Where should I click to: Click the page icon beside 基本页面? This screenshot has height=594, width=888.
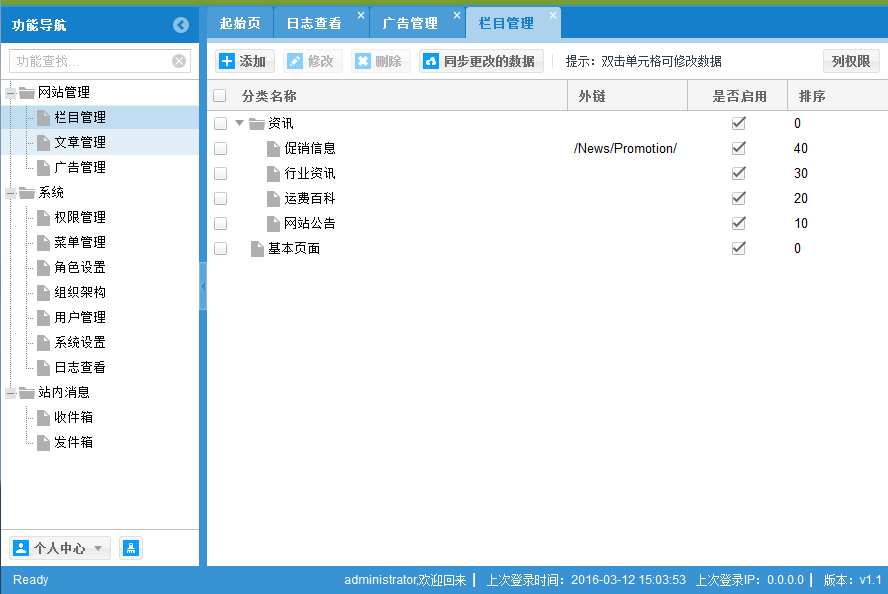coord(257,248)
